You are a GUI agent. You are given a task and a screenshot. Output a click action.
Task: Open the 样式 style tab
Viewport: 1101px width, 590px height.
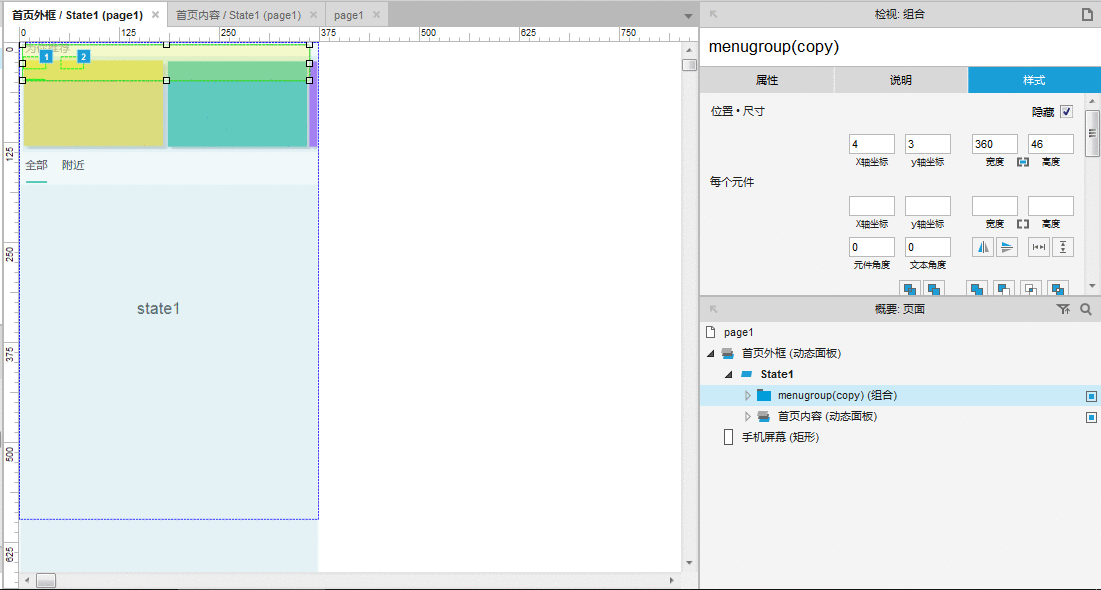pyautogui.click(x=1034, y=80)
